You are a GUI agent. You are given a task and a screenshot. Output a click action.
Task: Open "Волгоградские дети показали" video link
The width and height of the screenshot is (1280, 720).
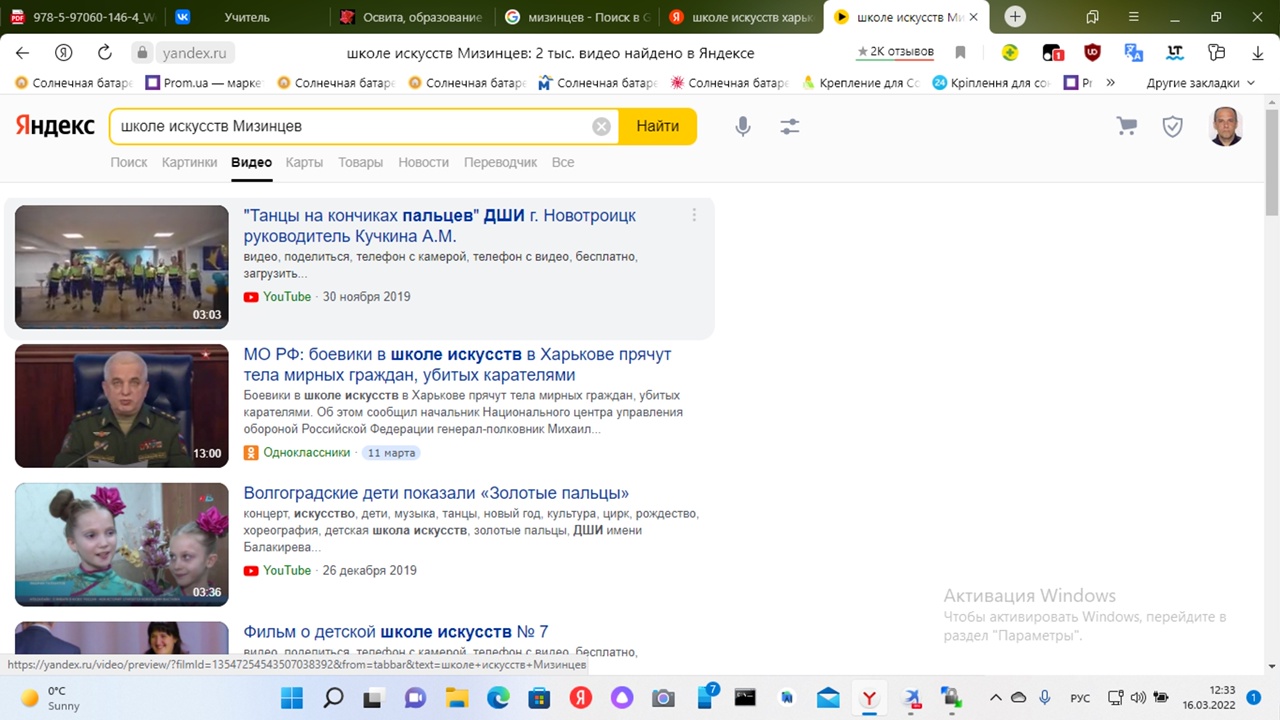tap(436, 493)
